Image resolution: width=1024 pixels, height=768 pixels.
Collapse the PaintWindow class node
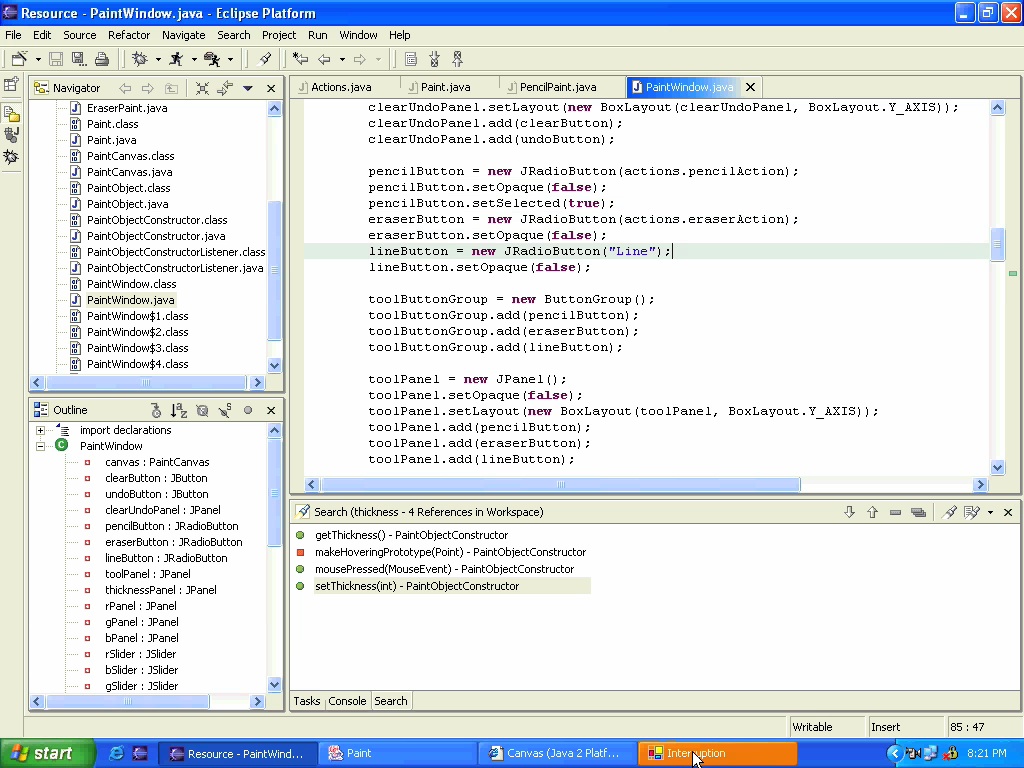point(40,446)
